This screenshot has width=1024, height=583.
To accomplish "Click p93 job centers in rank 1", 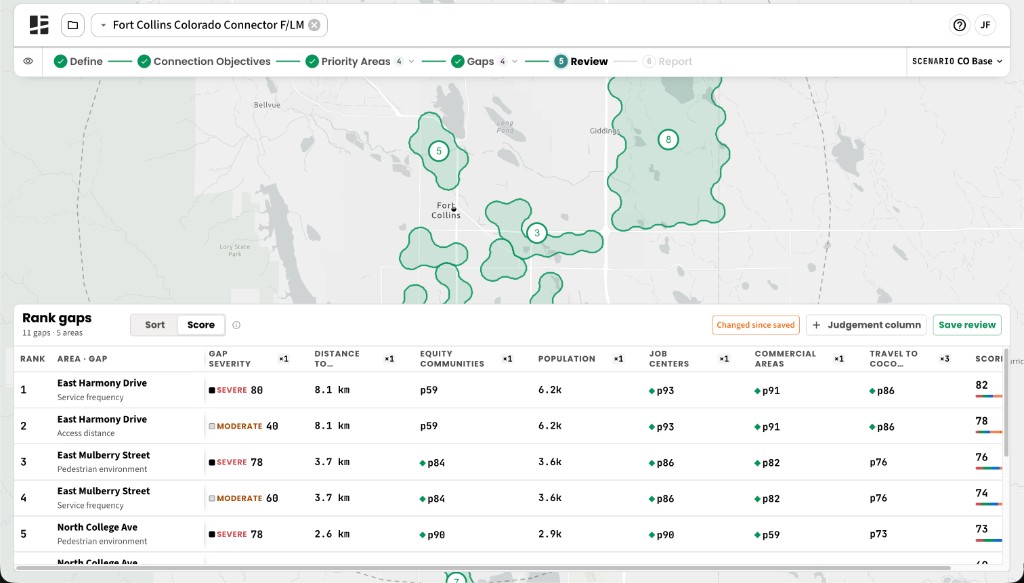I will pos(662,391).
